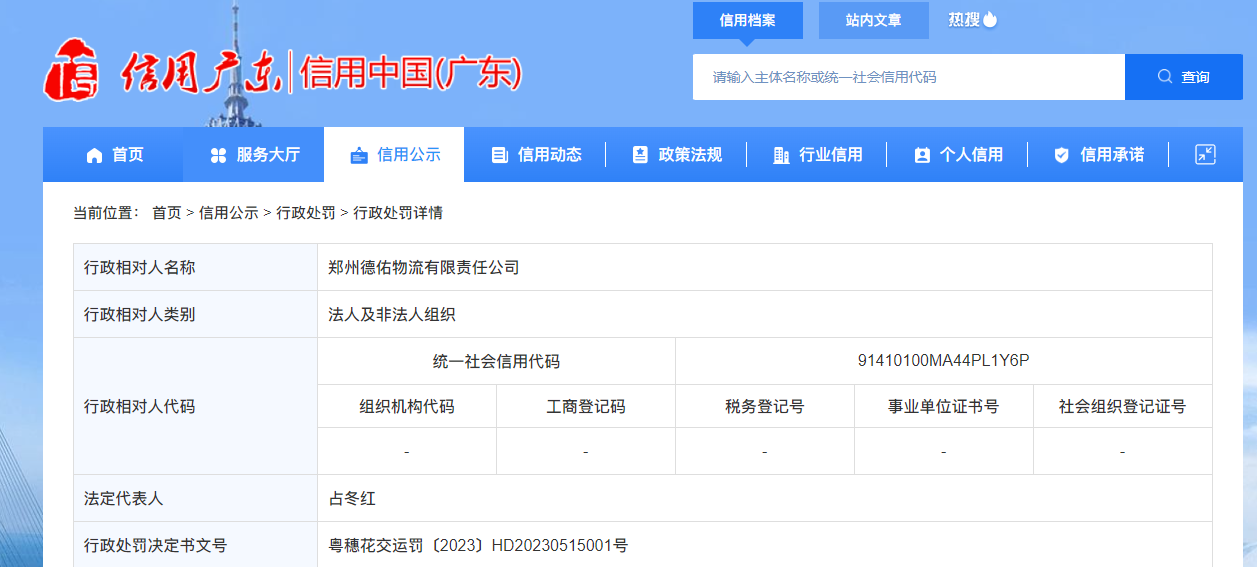
Task: Click 行政处罚详情 in the breadcrumb
Action: [x=398, y=213]
